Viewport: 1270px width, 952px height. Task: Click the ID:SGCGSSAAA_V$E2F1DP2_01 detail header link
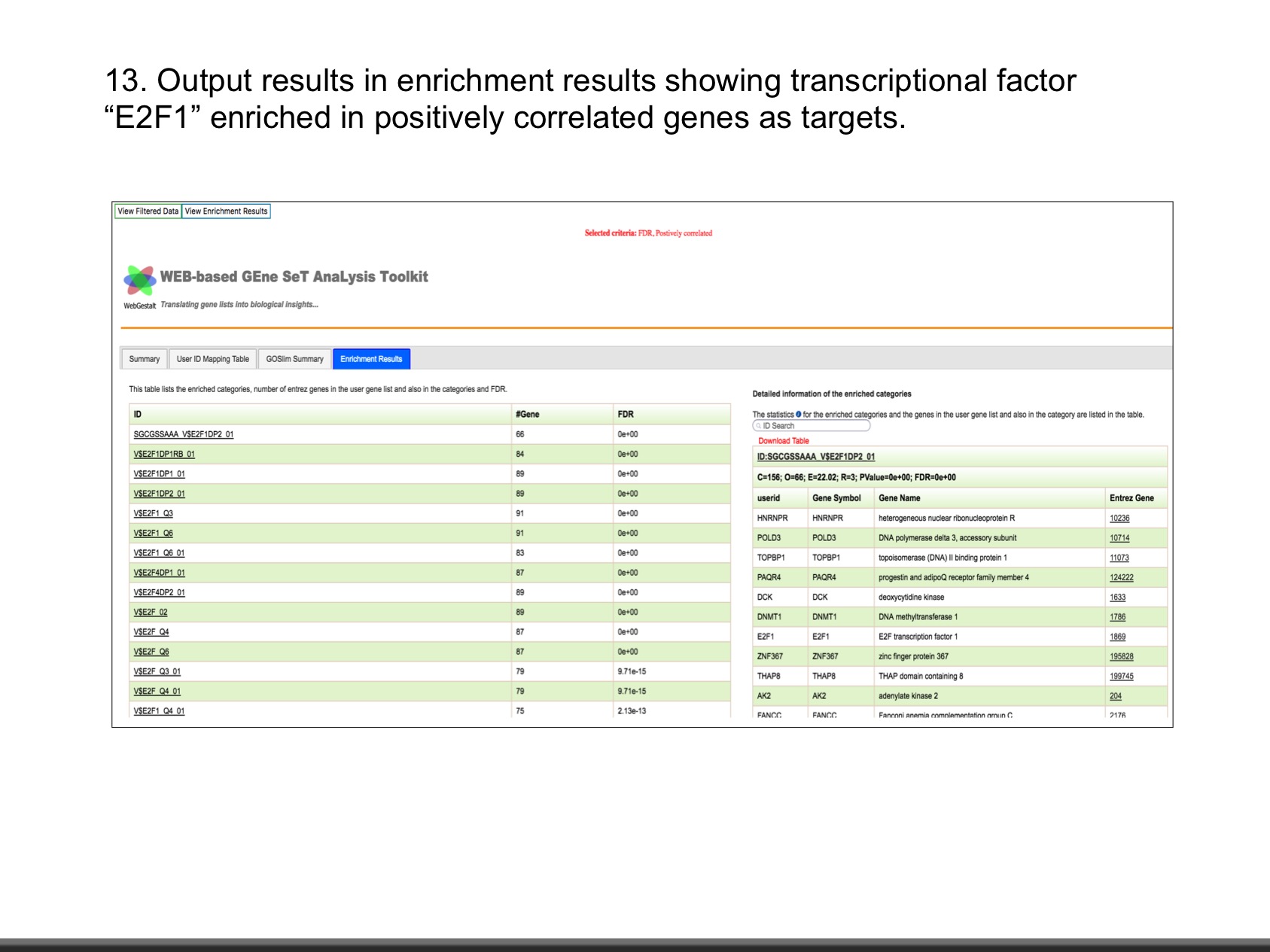815,457
